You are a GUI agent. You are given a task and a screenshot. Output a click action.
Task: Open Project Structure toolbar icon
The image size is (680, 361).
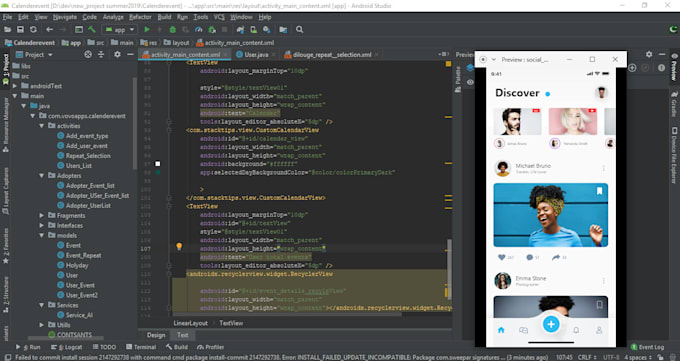283,30
